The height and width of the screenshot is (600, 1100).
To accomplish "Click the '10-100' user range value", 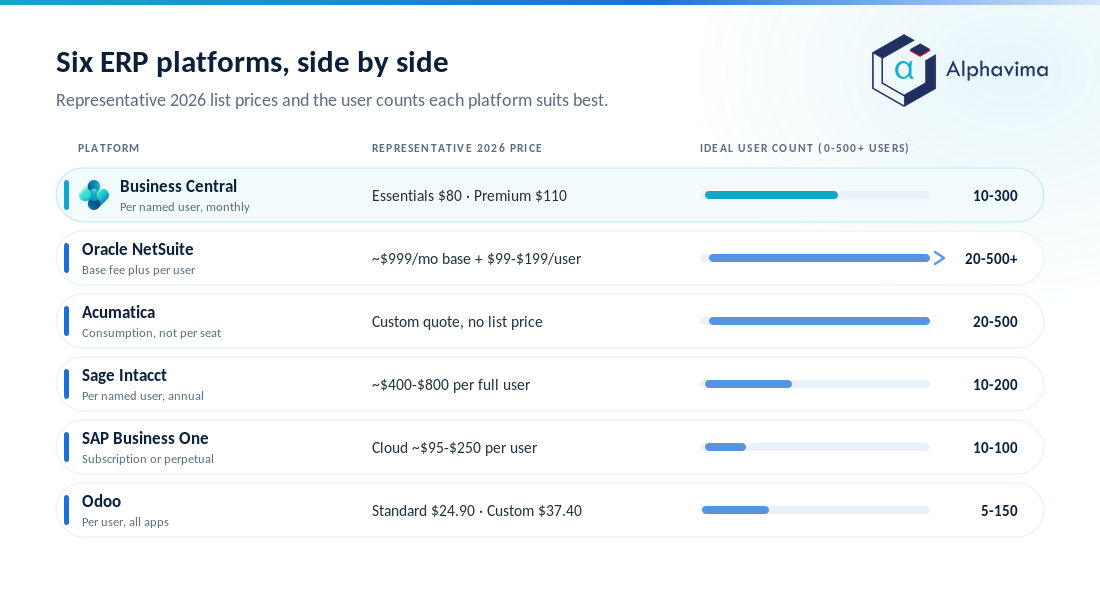I will coord(995,448).
